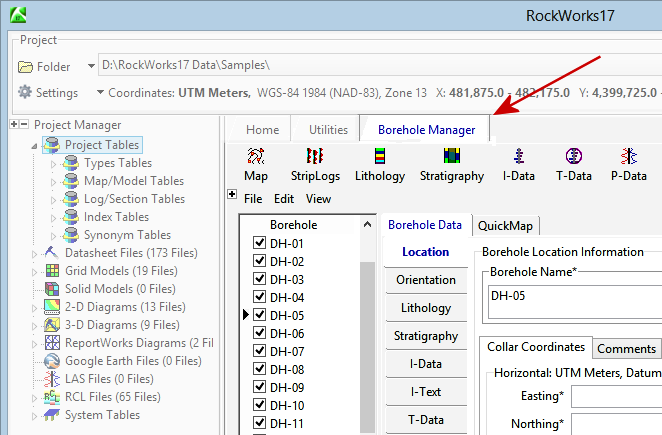Open the QuickMap tab
Image resolution: width=662 pixels, height=435 pixels.
point(505,225)
